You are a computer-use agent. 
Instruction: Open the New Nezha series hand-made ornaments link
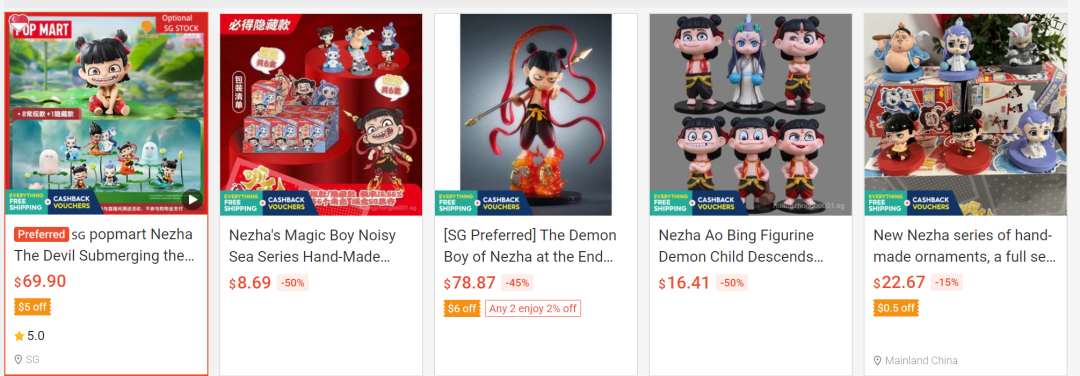(964, 245)
